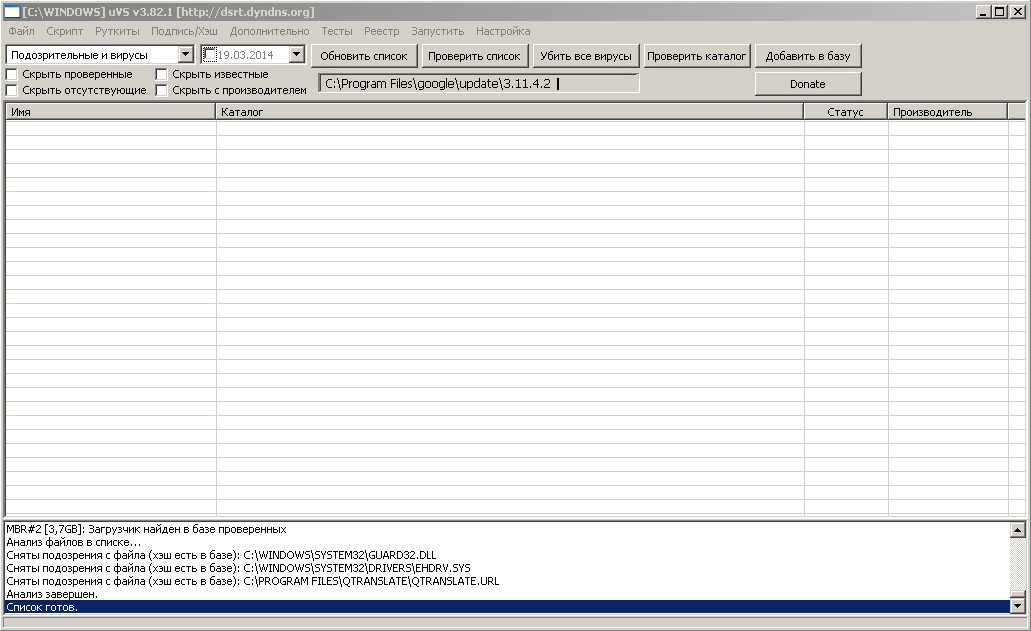Screen dimensions: 1031x631
Task: Expand the Подозрительные и вирусы filter dropdown
Action: pos(185,55)
